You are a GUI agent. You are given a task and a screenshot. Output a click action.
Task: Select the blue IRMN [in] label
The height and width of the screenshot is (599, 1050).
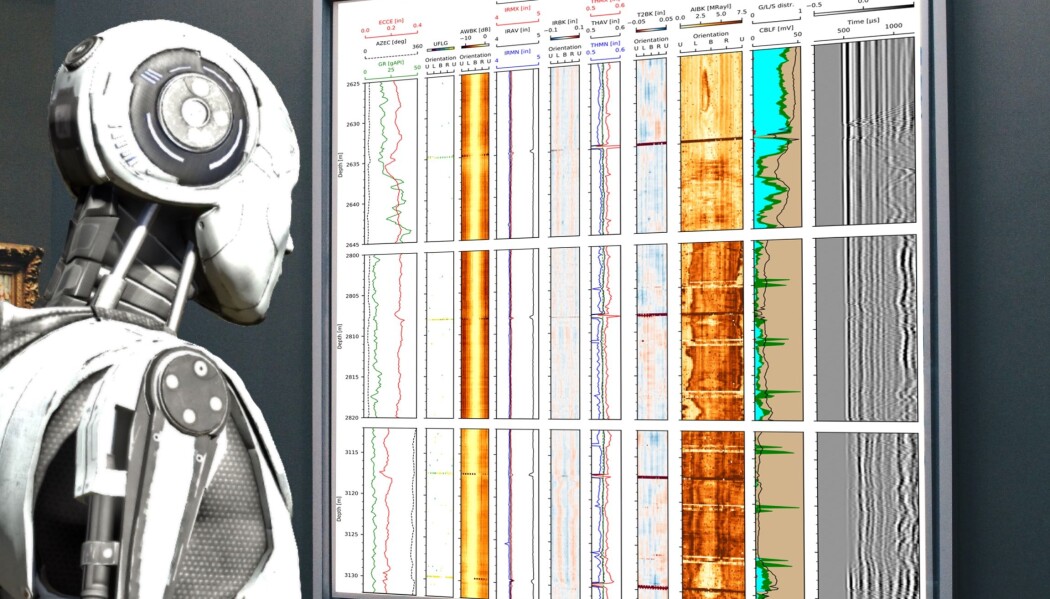(516, 51)
